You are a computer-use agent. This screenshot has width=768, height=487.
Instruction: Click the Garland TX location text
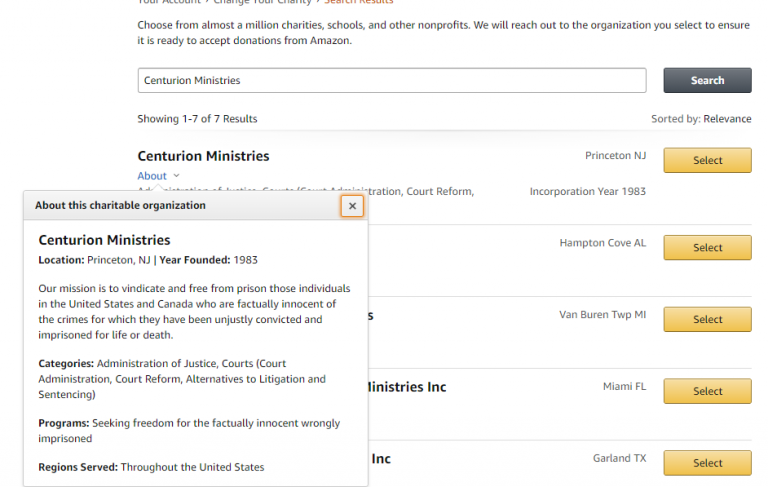(619, 458)
